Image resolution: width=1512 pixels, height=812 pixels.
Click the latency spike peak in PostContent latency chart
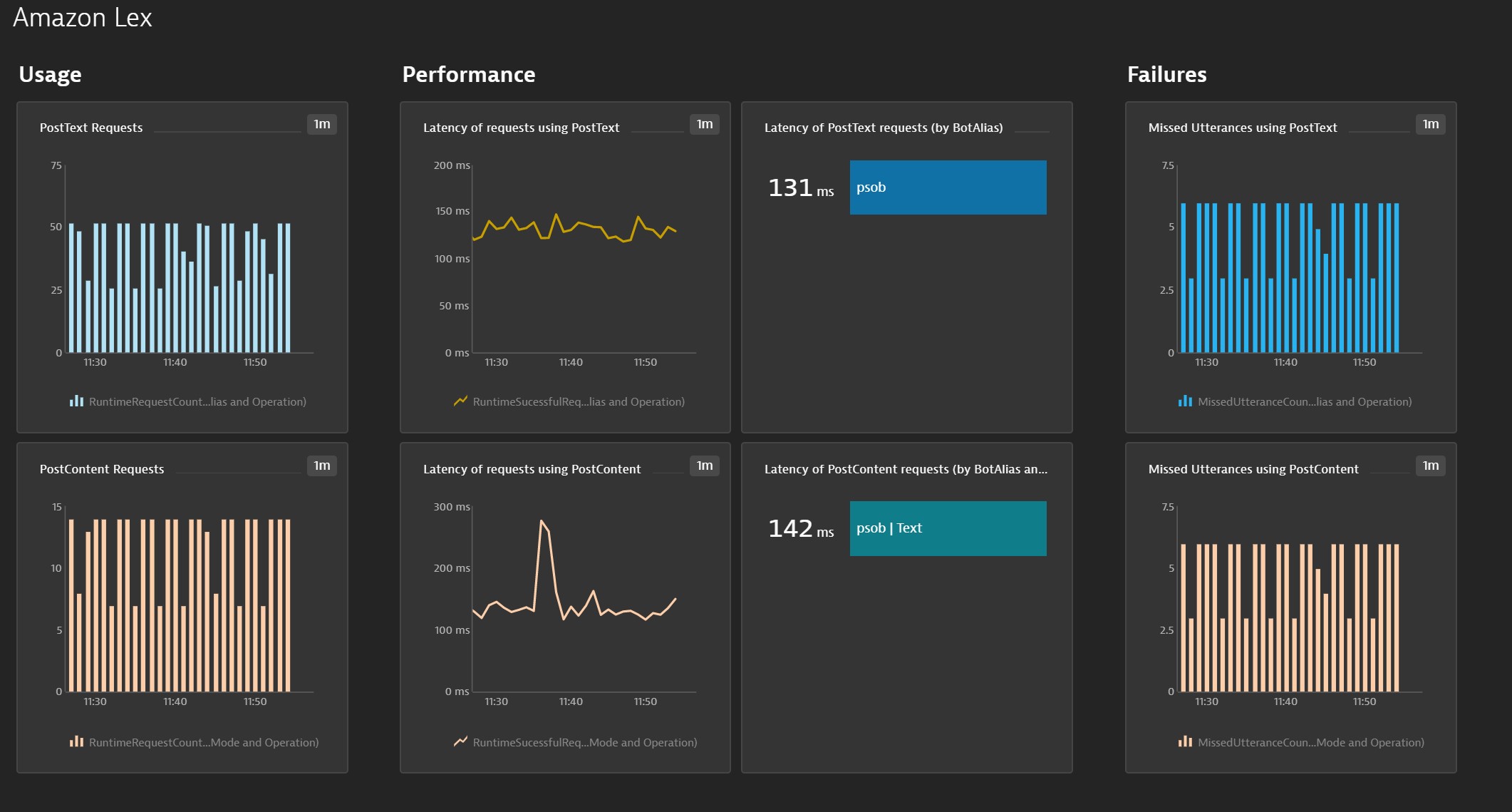542,521
